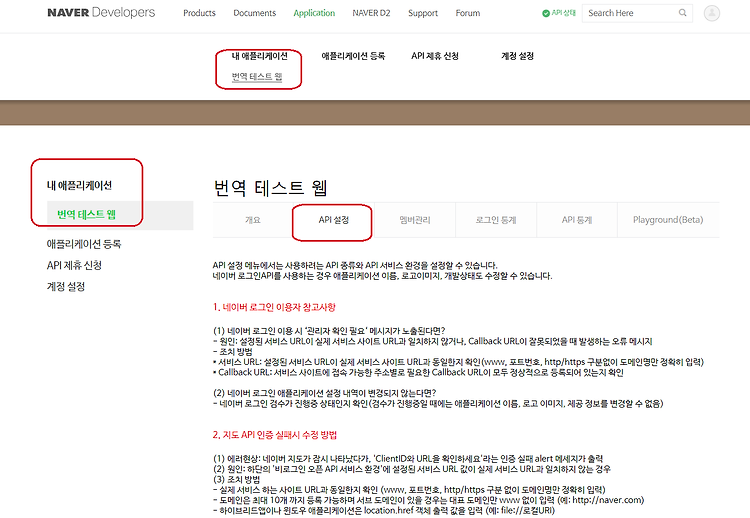
Task: Click 내 애플리케이션 in the left sidebar
Action: 79,186
